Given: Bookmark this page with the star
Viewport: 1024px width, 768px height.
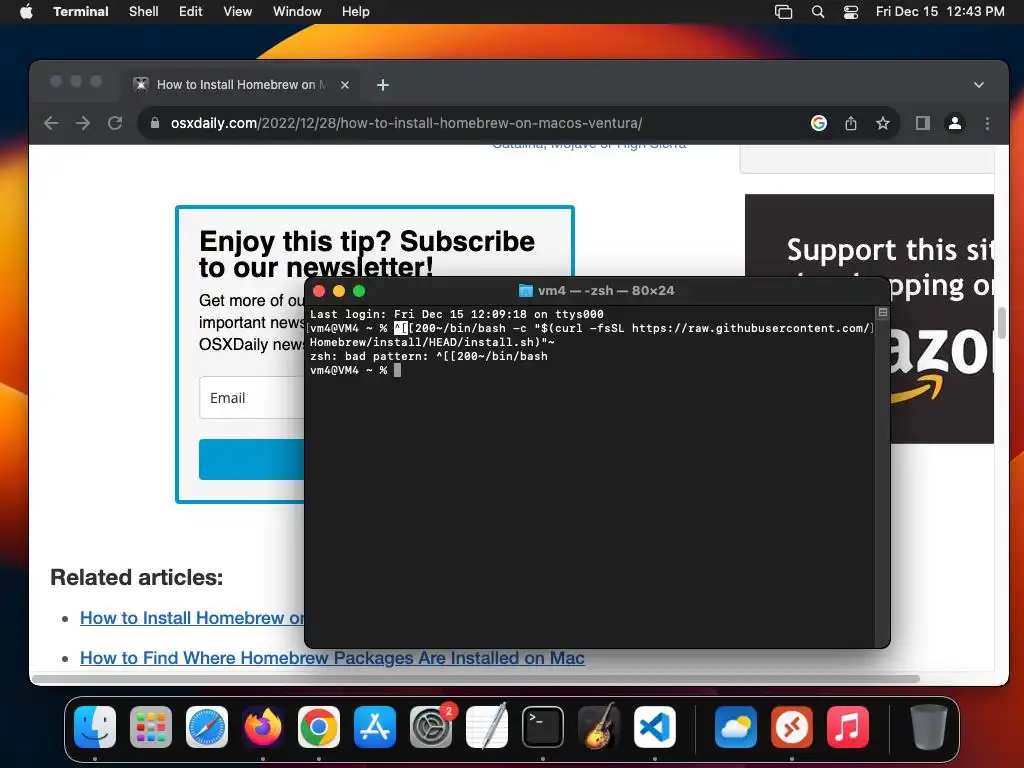Looking at the screenshot, I should pyautogui.click(x=882, y=123).
